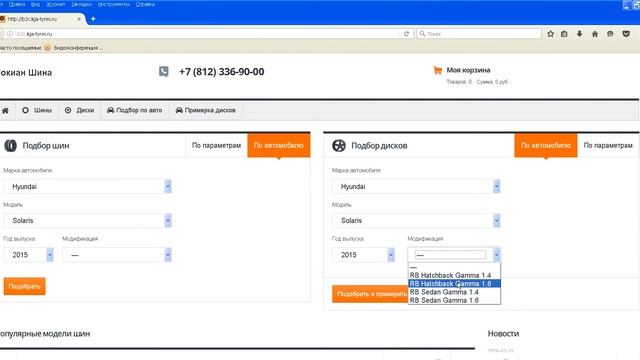Select По автомобилю tab in Подбор дисков
The width and height of the screenshot is (640, 360).
coord(546,145)
